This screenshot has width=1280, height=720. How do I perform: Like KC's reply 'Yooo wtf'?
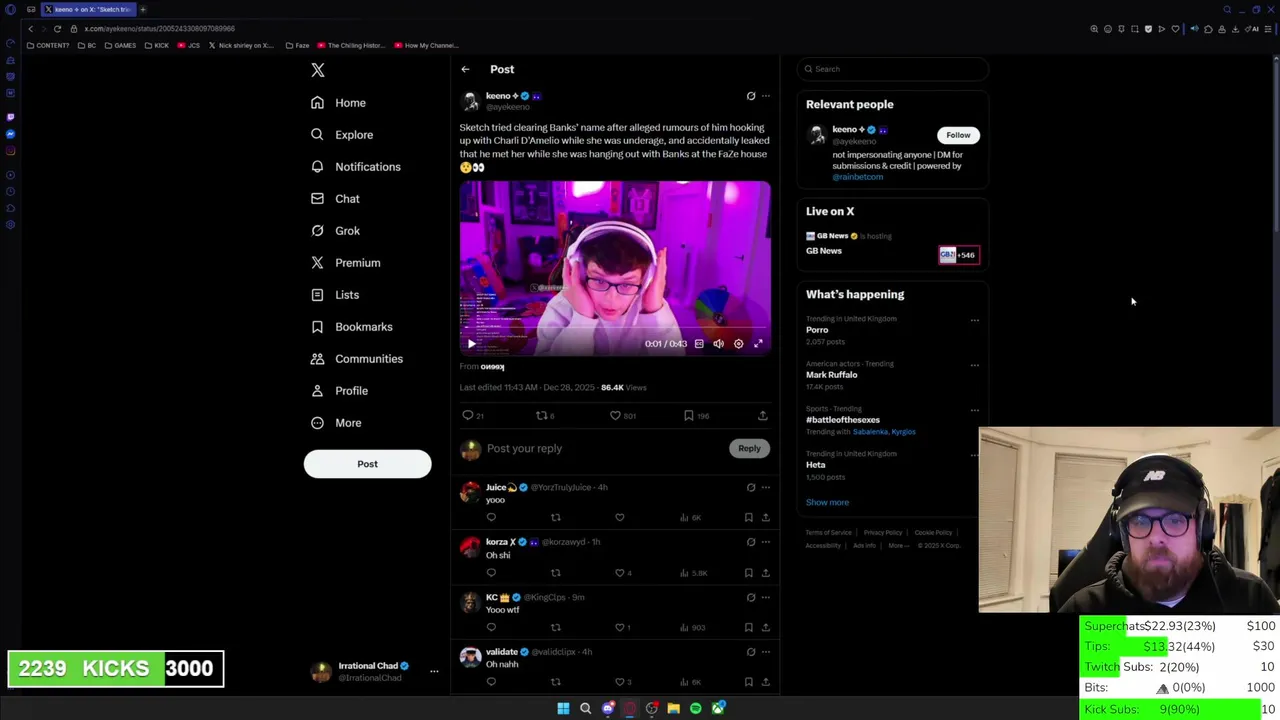coord(620,628)
